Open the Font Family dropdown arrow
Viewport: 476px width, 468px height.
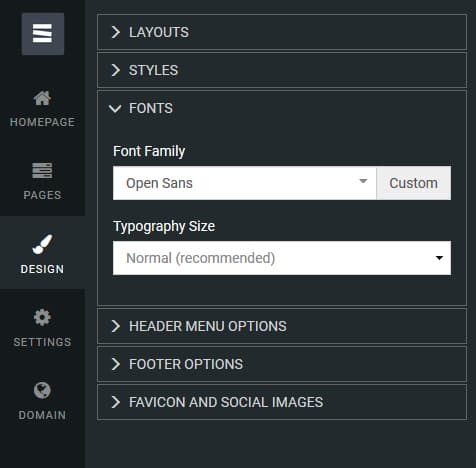pyautogui.click(x=363, y=181)
